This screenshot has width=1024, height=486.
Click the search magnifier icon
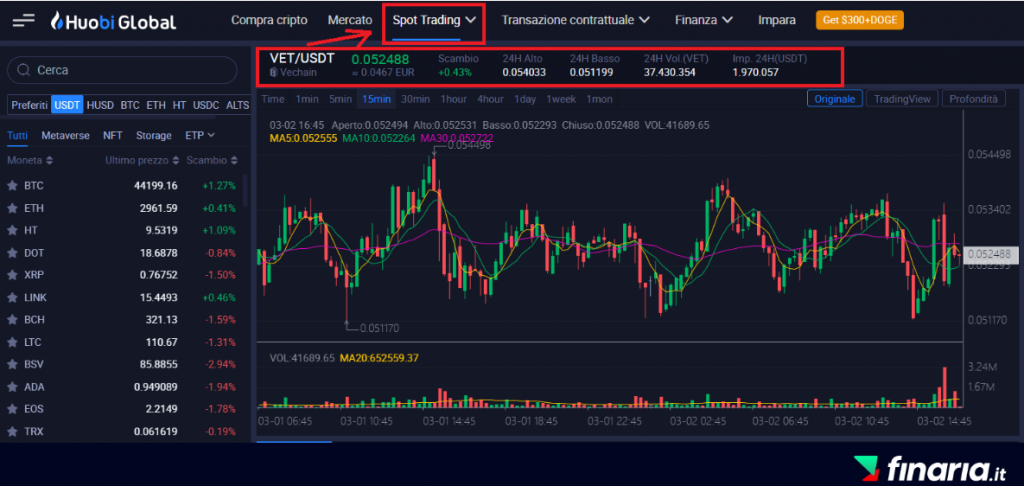23,70
